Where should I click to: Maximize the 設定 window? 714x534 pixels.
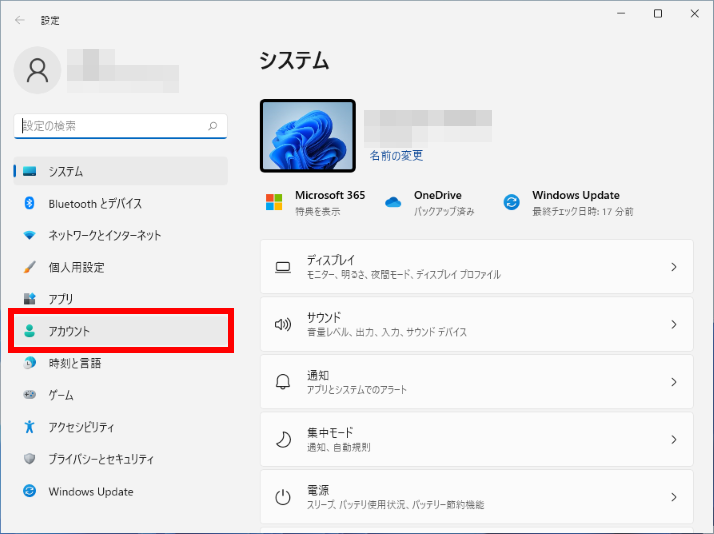click(658, 14)
